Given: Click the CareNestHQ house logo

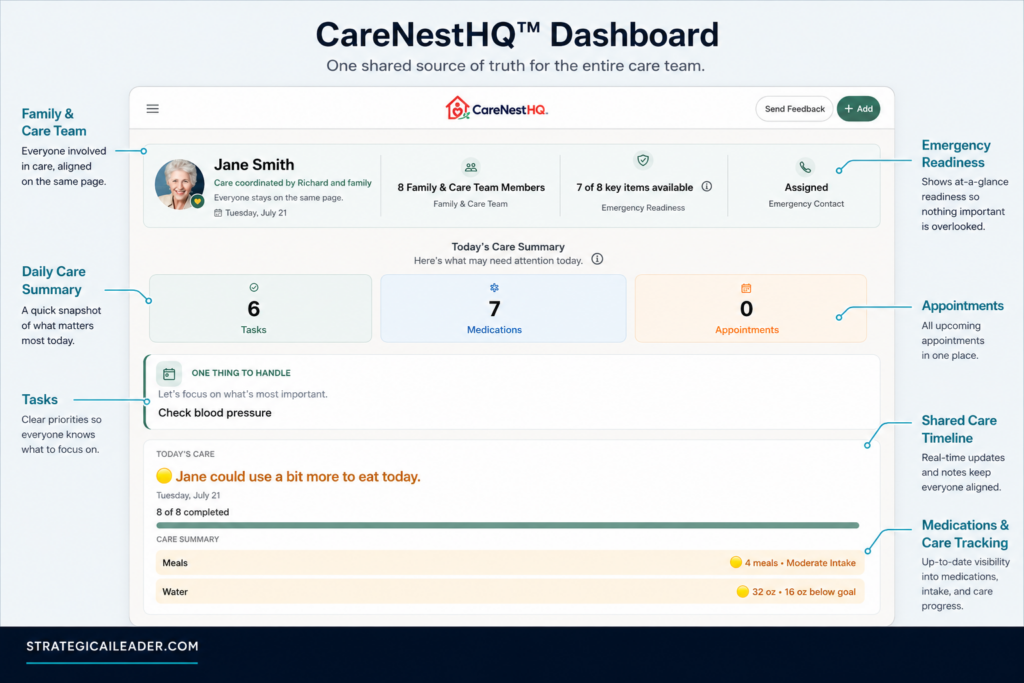Looking at the screenshot, I should click(x=457, y=108).
